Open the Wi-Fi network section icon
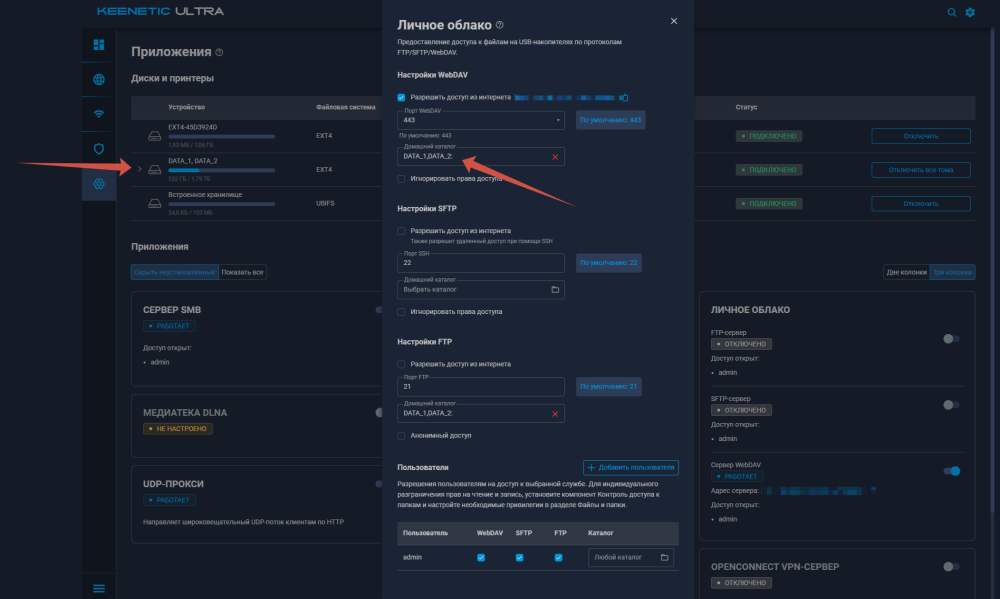 99,114
